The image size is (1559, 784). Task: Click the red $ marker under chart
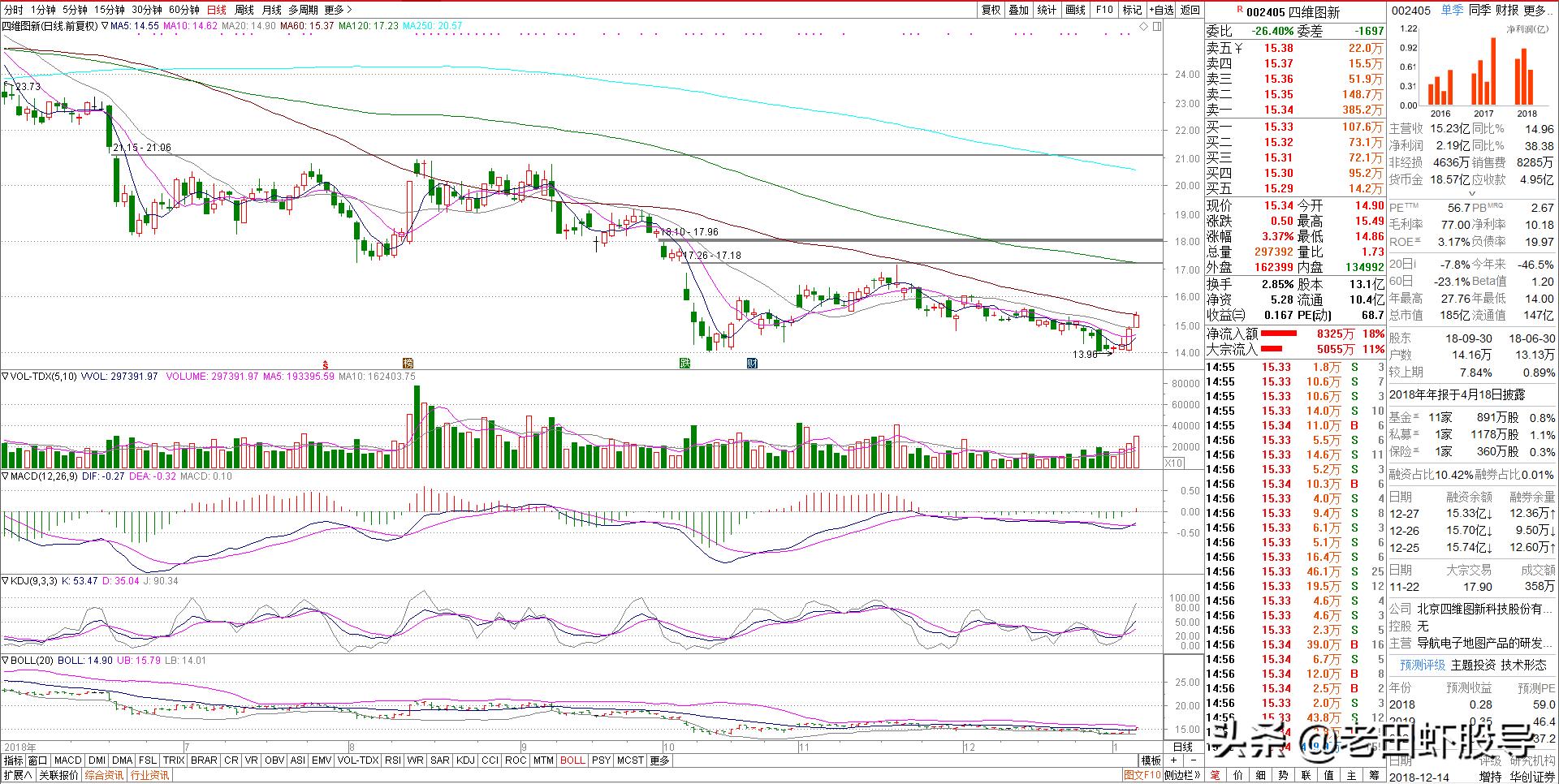(326, 364)
